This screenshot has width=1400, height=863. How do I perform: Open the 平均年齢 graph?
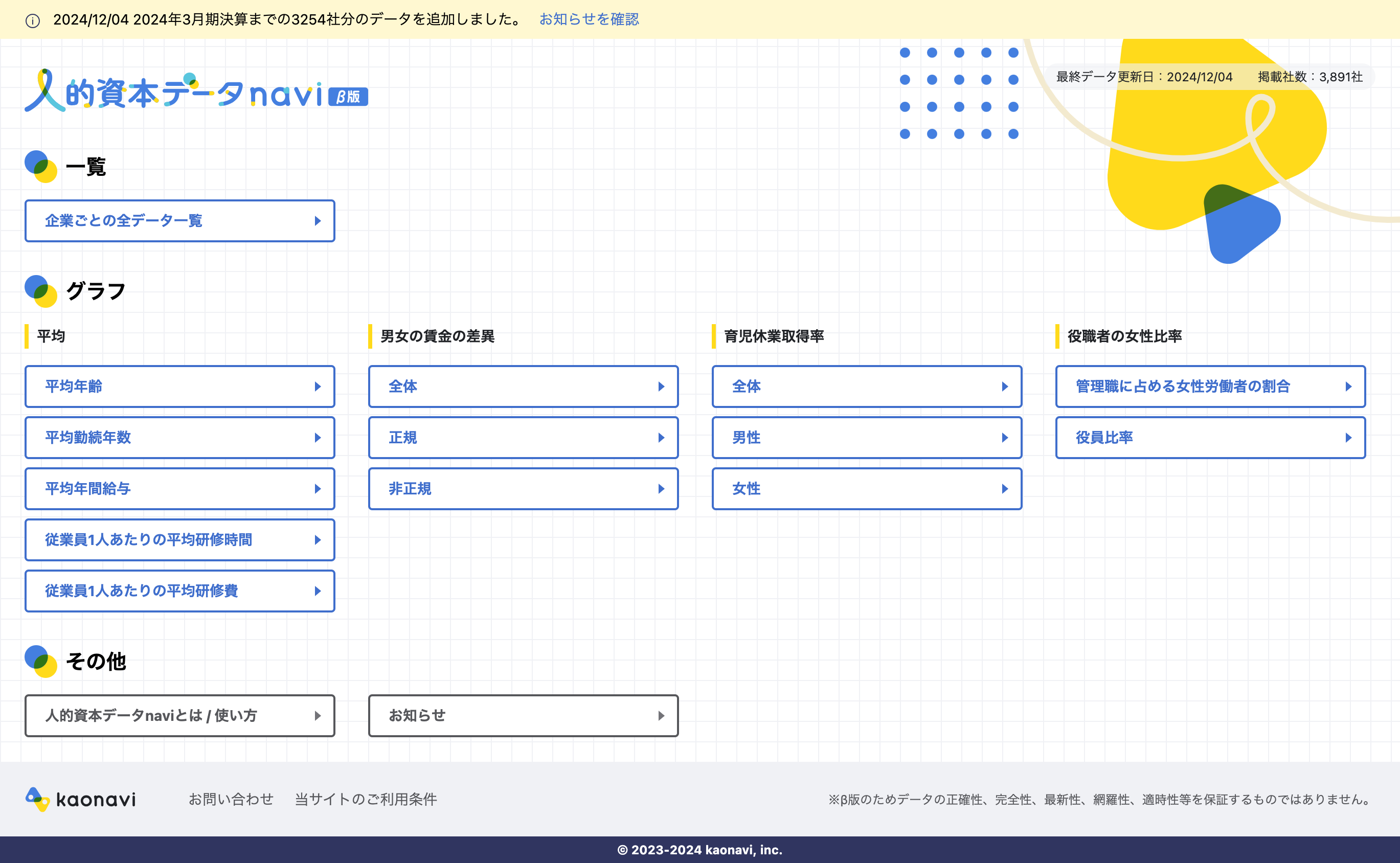point(180,387)
